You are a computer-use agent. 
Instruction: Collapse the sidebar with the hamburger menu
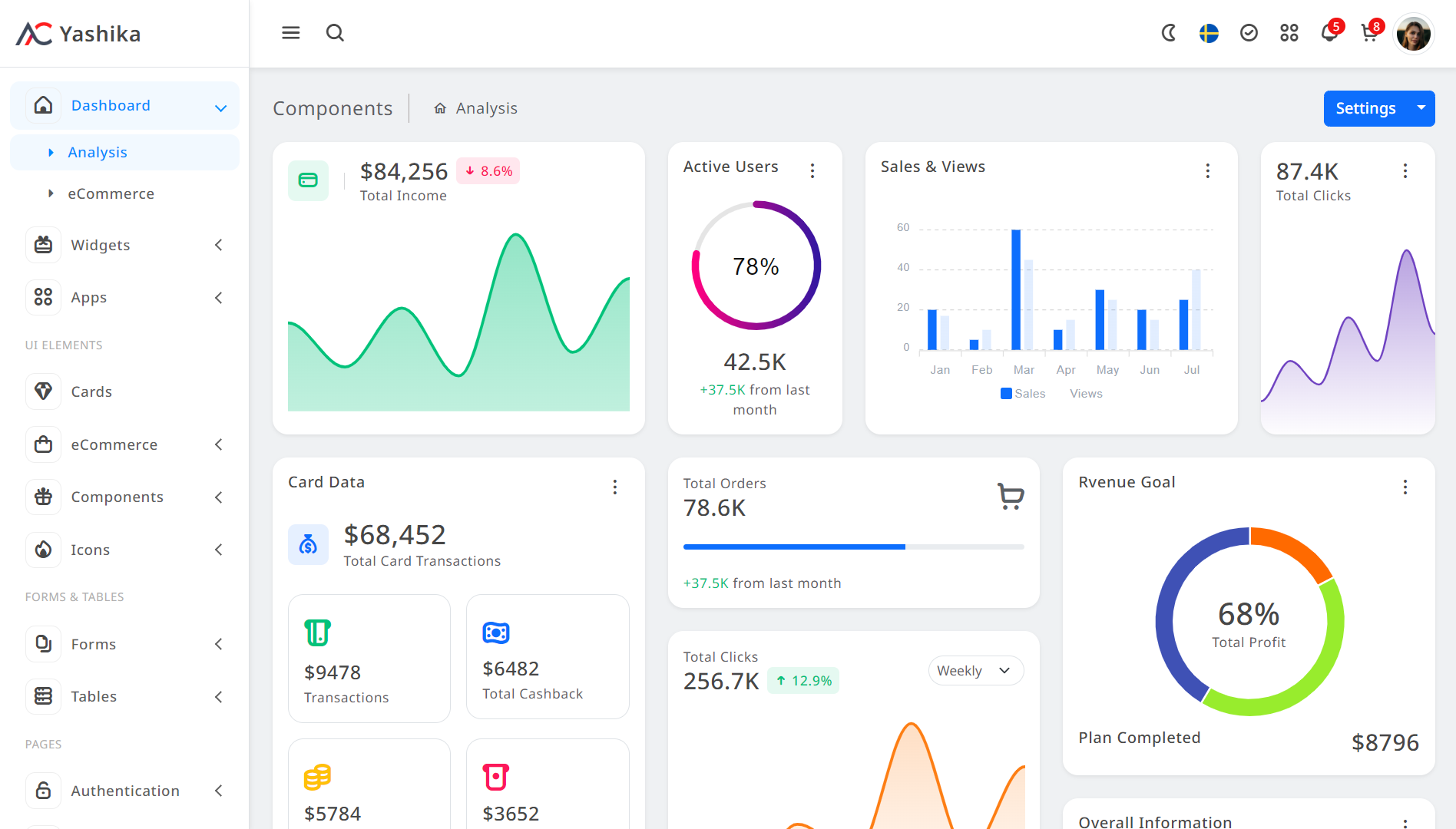[290, 33]
